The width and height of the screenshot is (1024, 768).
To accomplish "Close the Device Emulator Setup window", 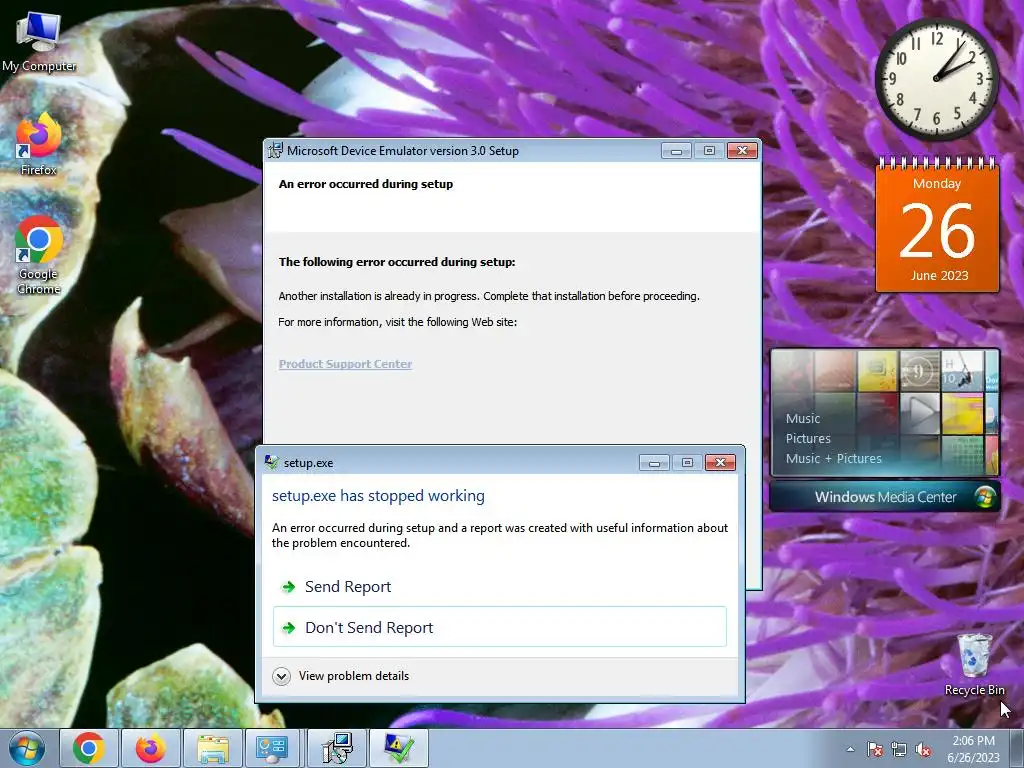I will pyautogui.click(x=743, y=151).
